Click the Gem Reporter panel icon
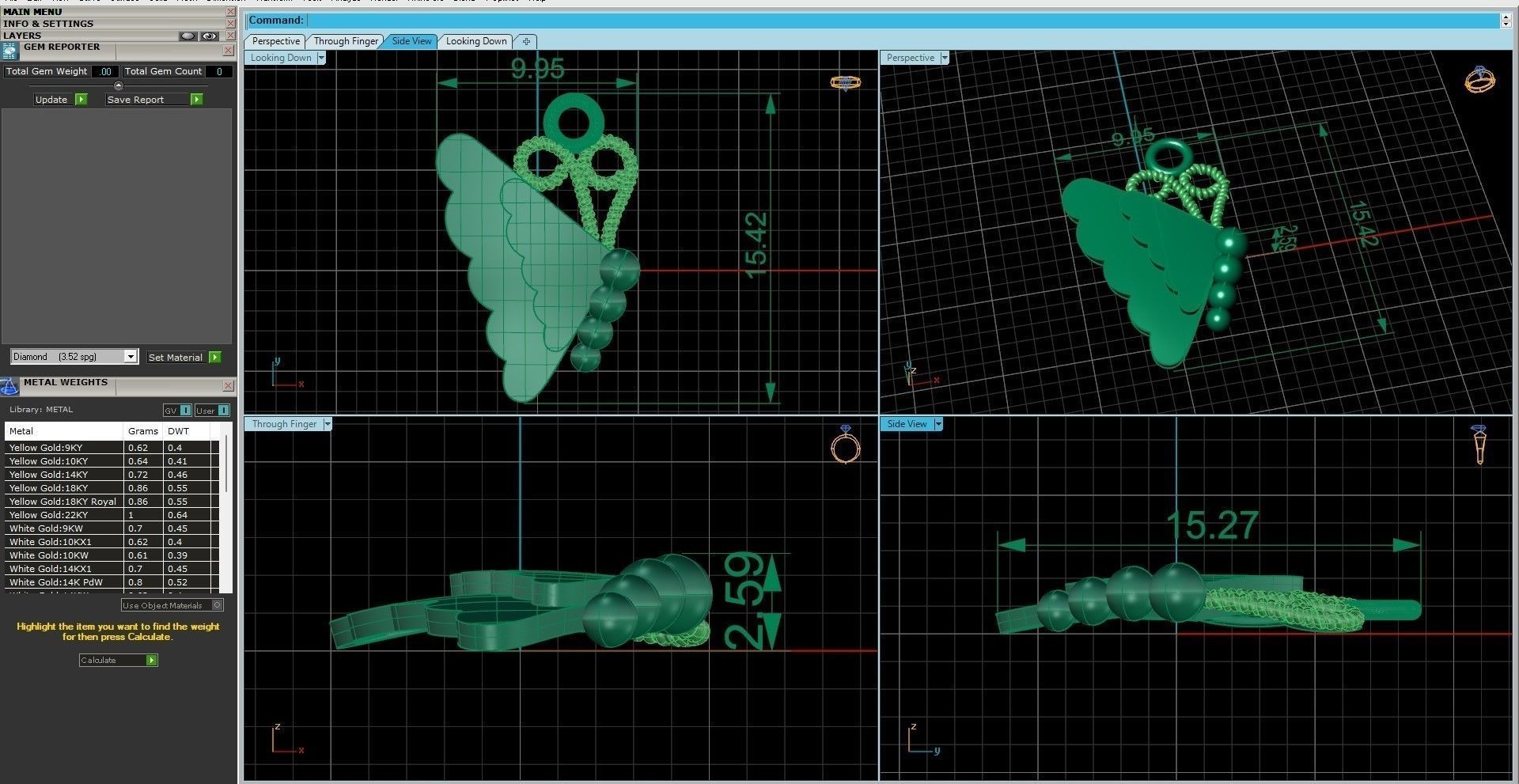The image size is (1519, 784). pos(9,51)
